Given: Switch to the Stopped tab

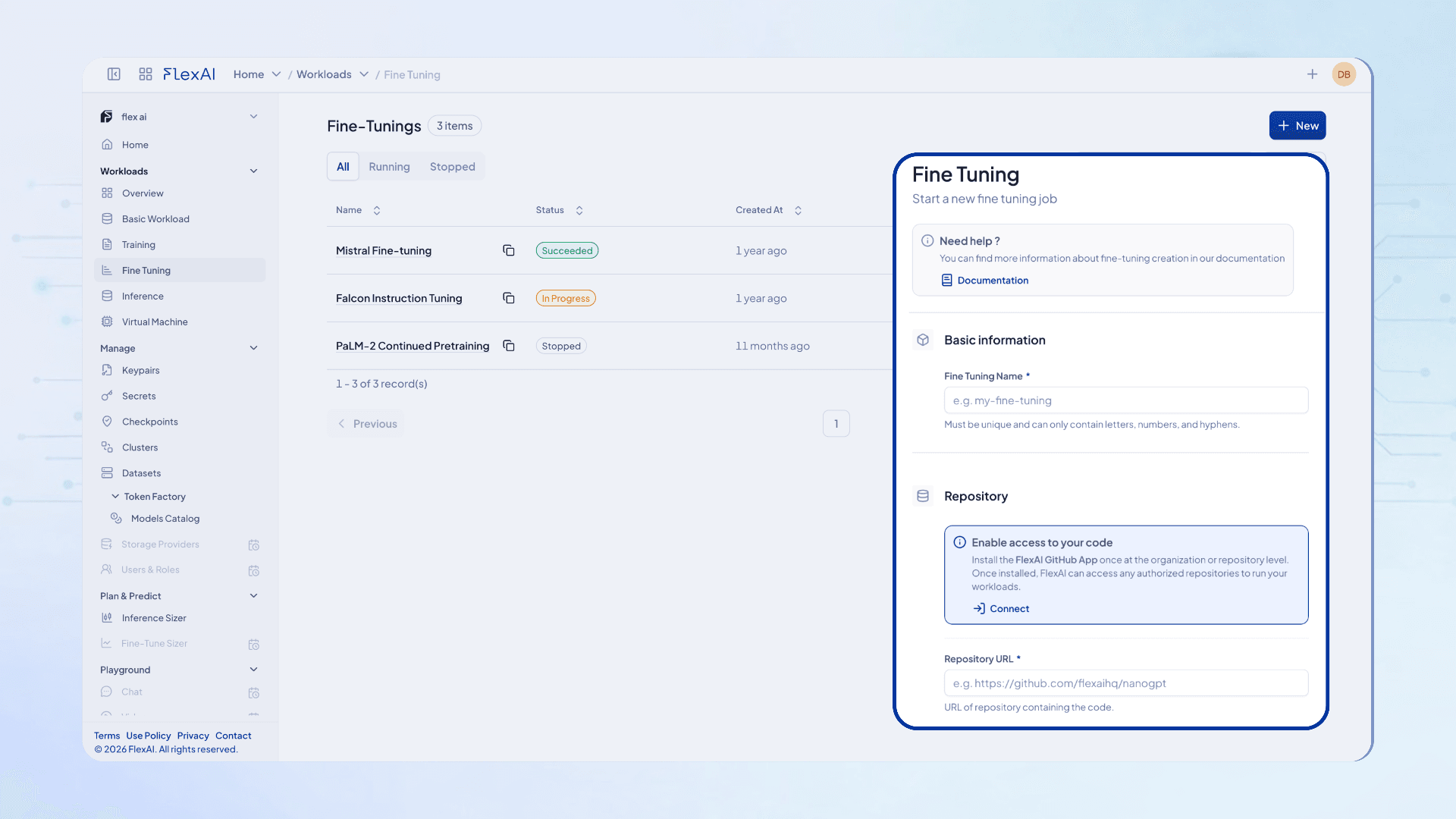Looking at the screenshot, I should tap(453, 167).
